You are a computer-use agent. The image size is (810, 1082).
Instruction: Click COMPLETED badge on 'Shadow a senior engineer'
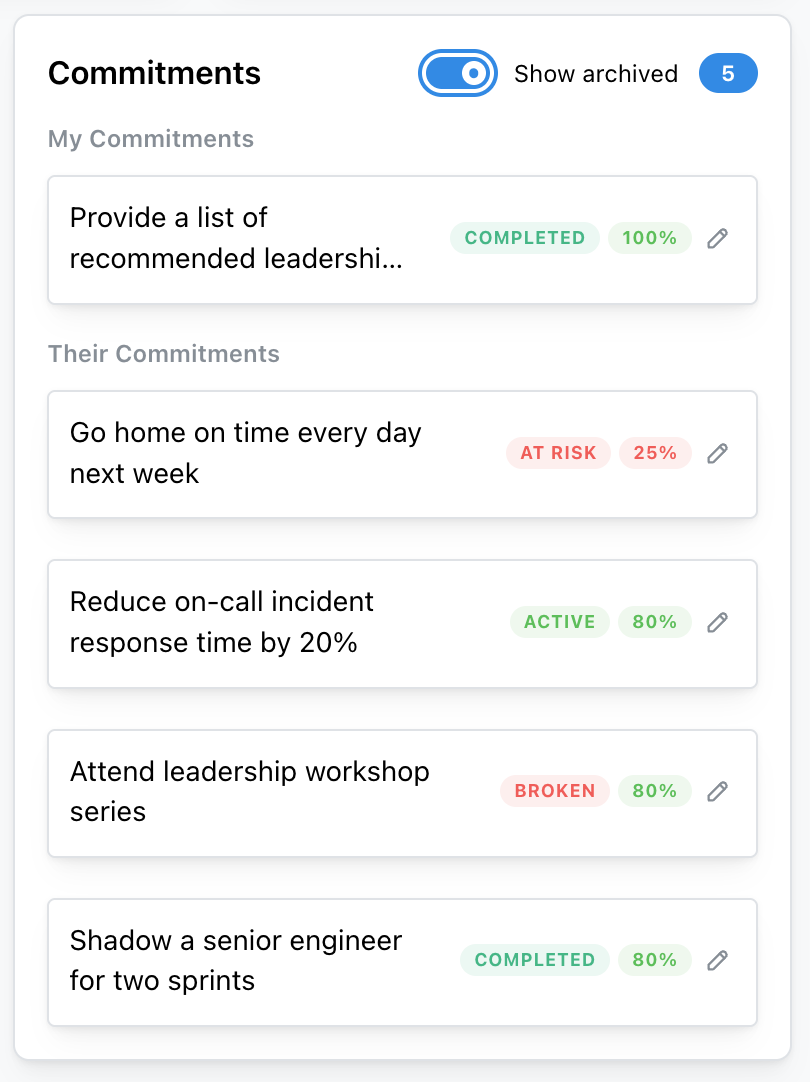pos(535,960)
